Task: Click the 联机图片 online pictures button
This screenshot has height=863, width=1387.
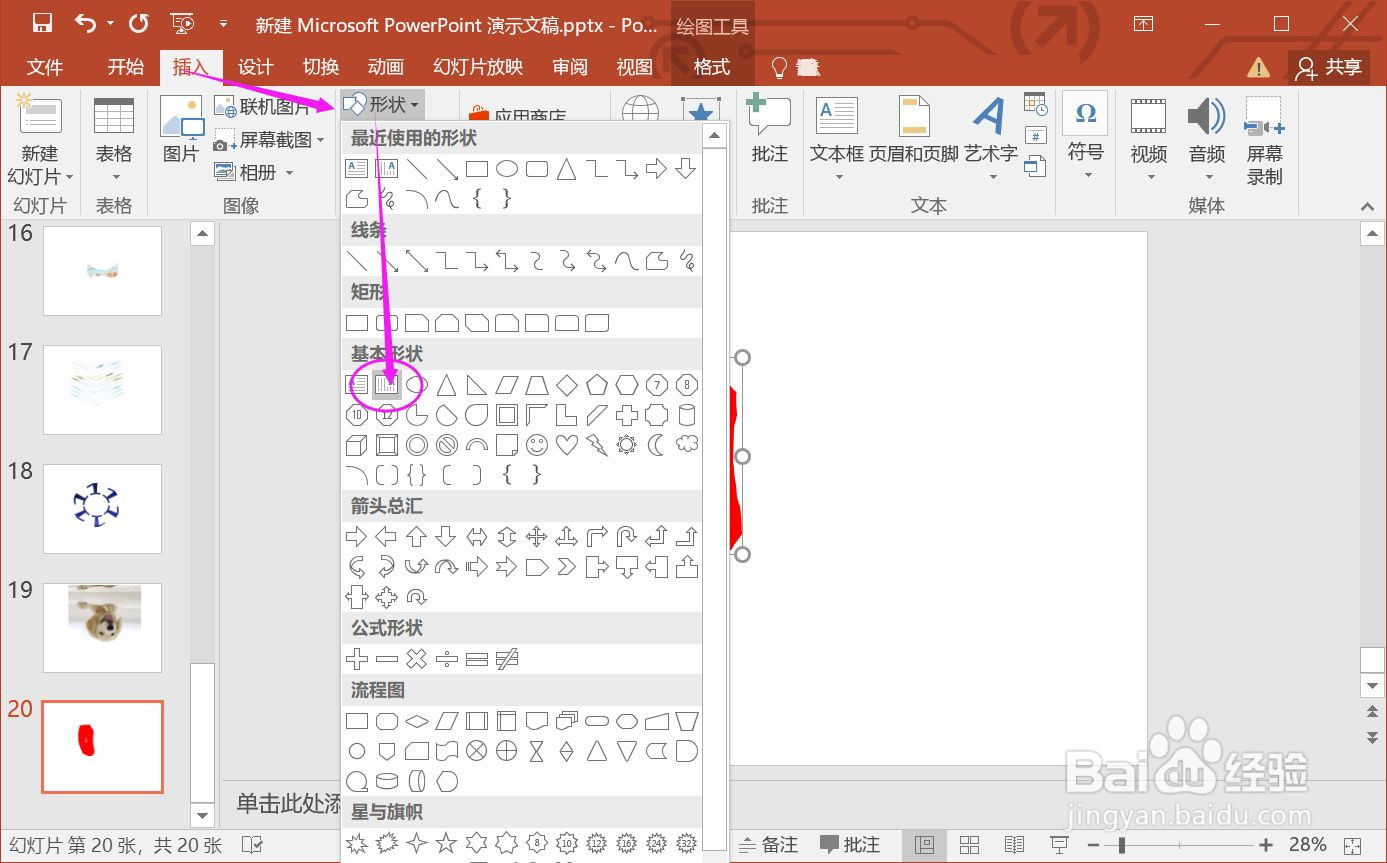Action: click(264, 106)
